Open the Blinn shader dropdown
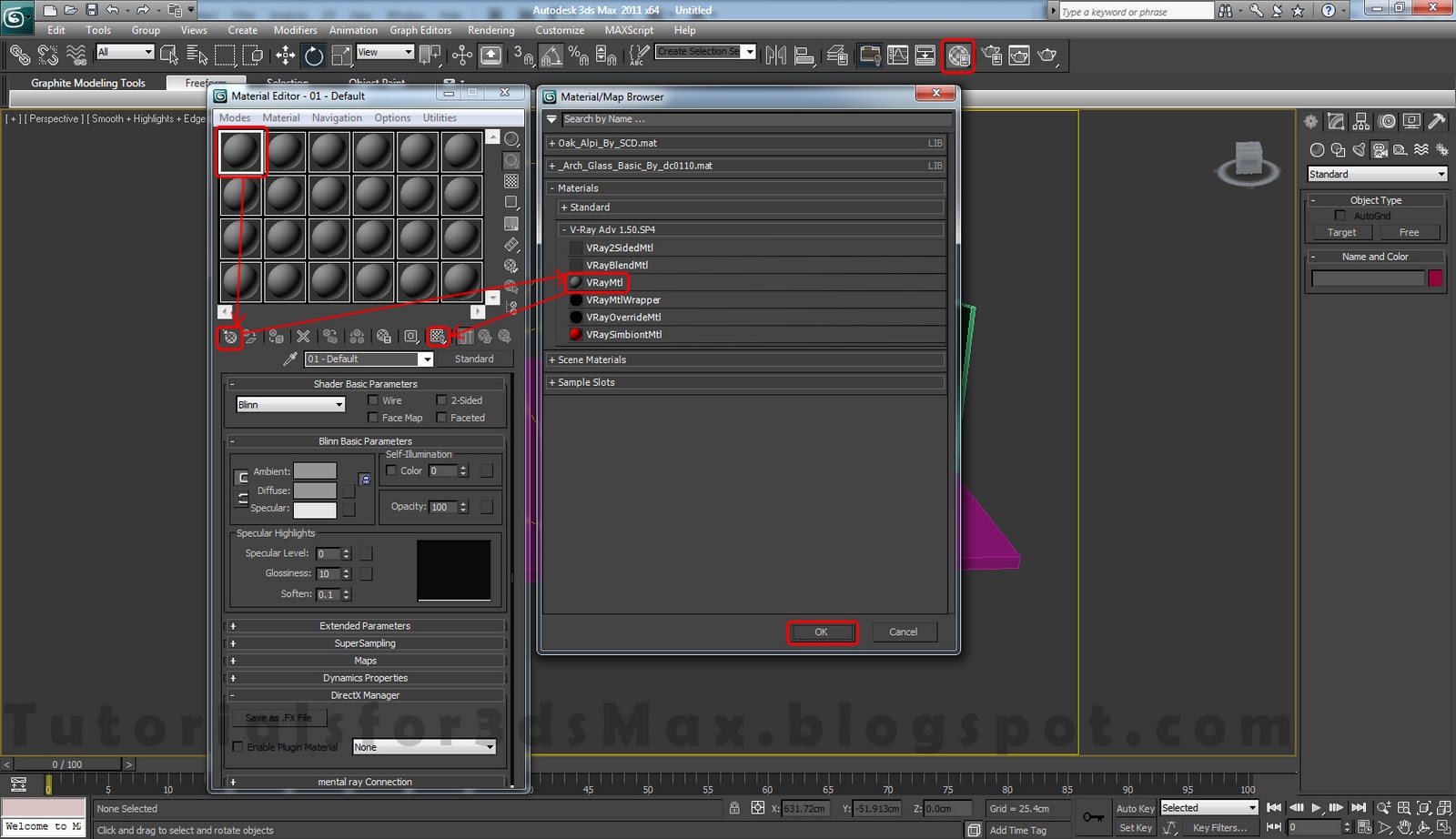The image size is (1456, 839). pyautogui.click(x=290, y=404)
